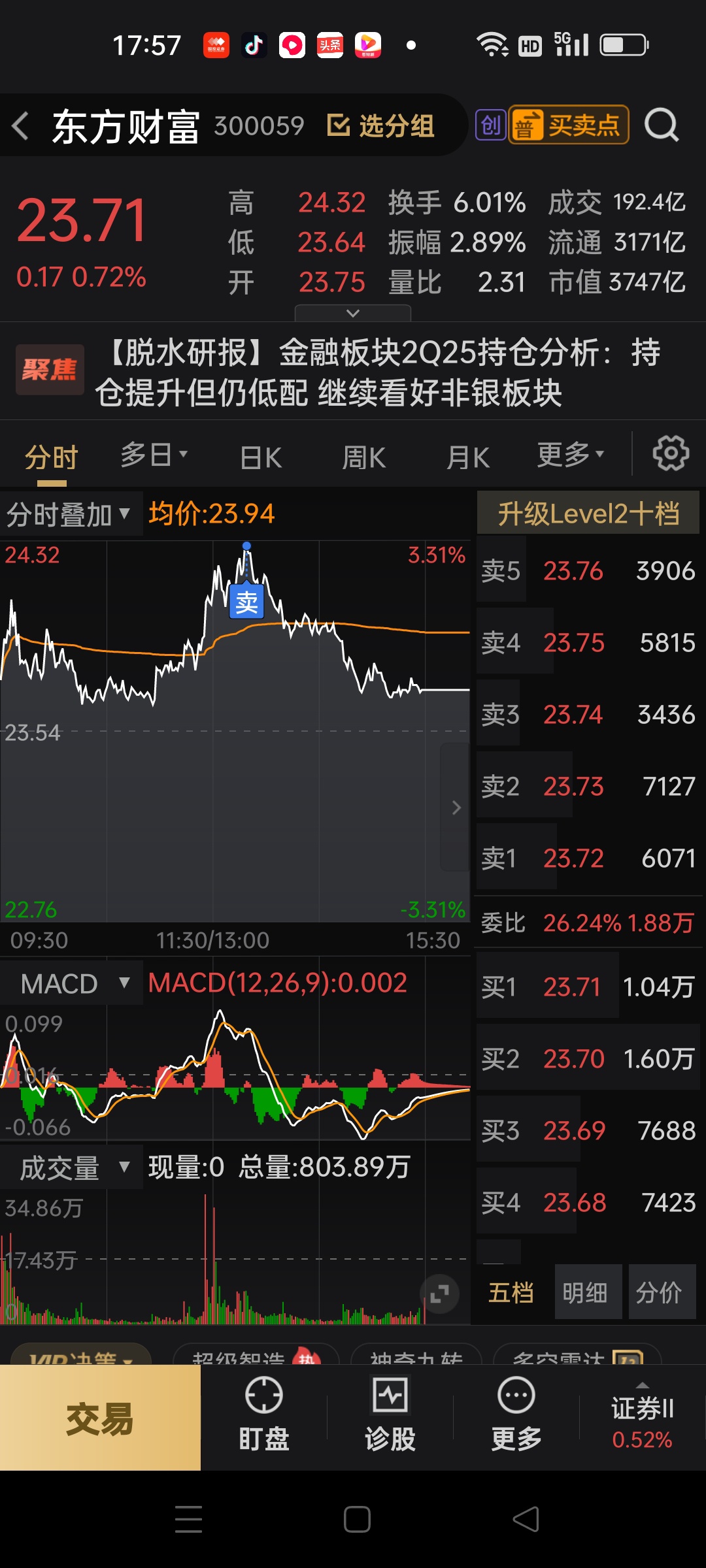Tap the Wi-Fi status icon
Viewport: 706px width, 1568px height.
coord(492,45)
